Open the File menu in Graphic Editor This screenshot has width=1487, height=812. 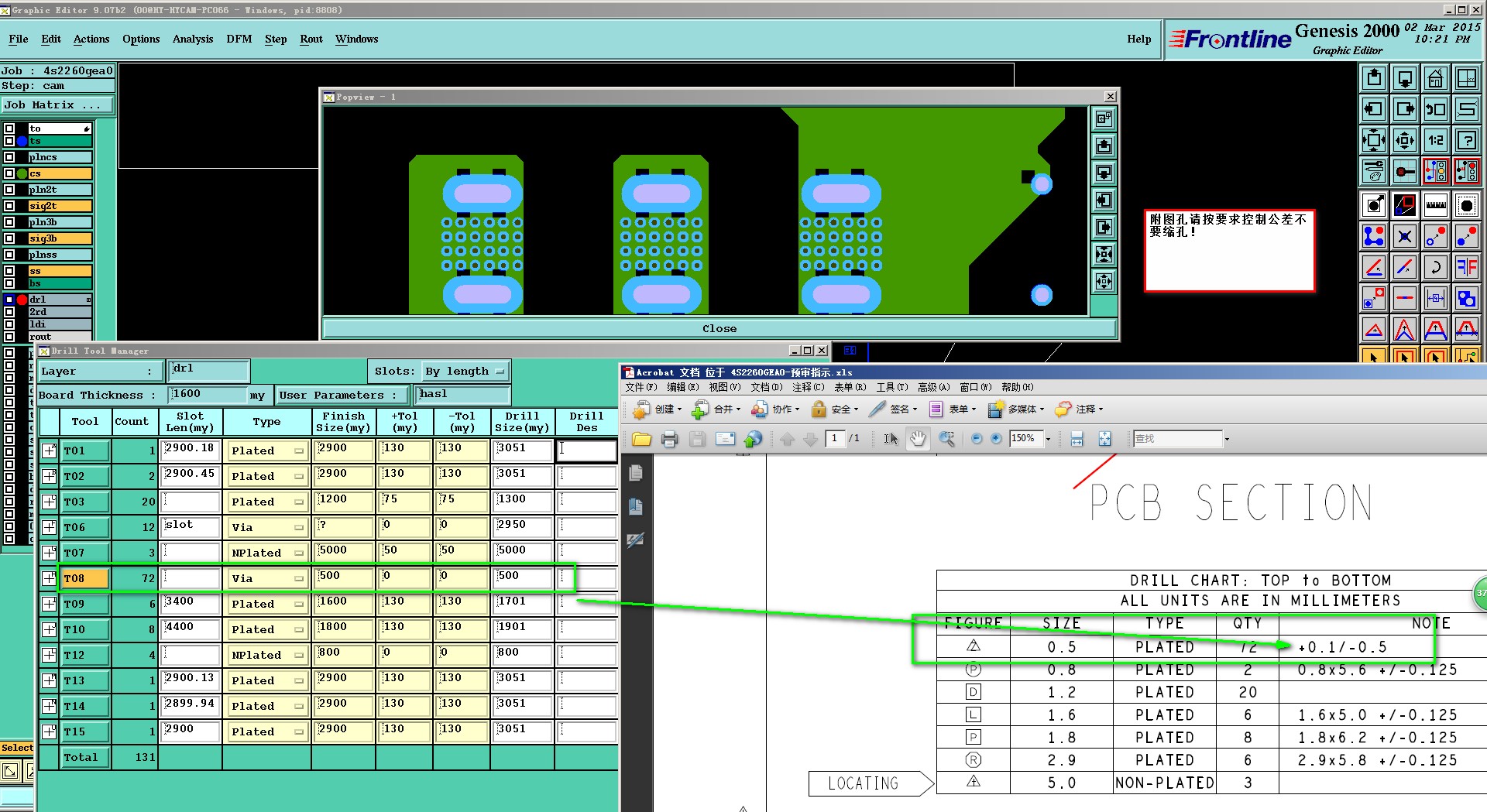point(19,39)
